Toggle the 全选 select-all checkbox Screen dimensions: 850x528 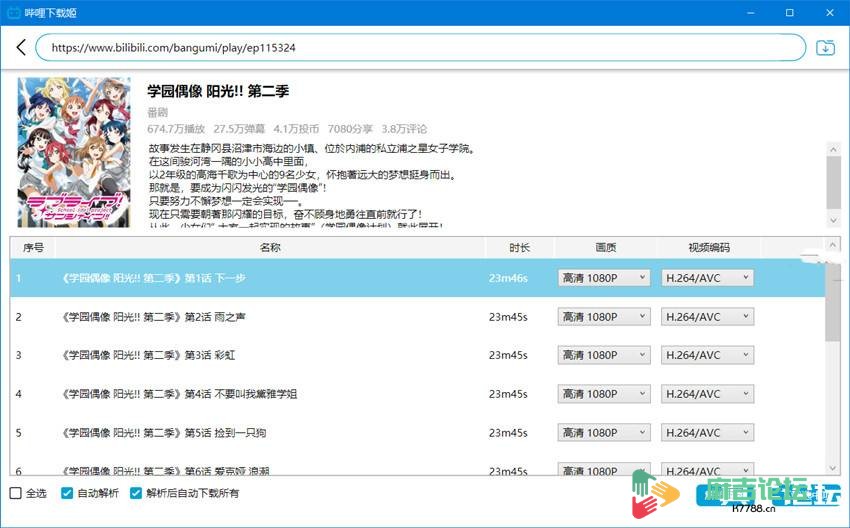(16, 493)
